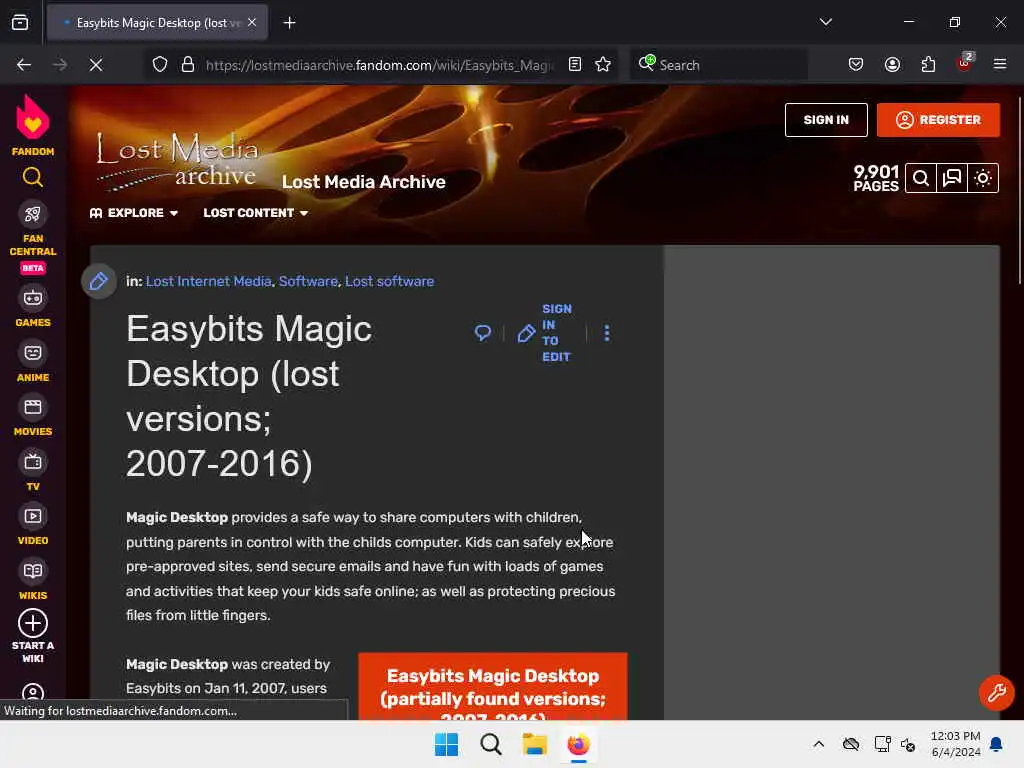Screen dimensions: 1024x768
Task: Click the muted volume icon in the system tray
Action: pos(908,744)
